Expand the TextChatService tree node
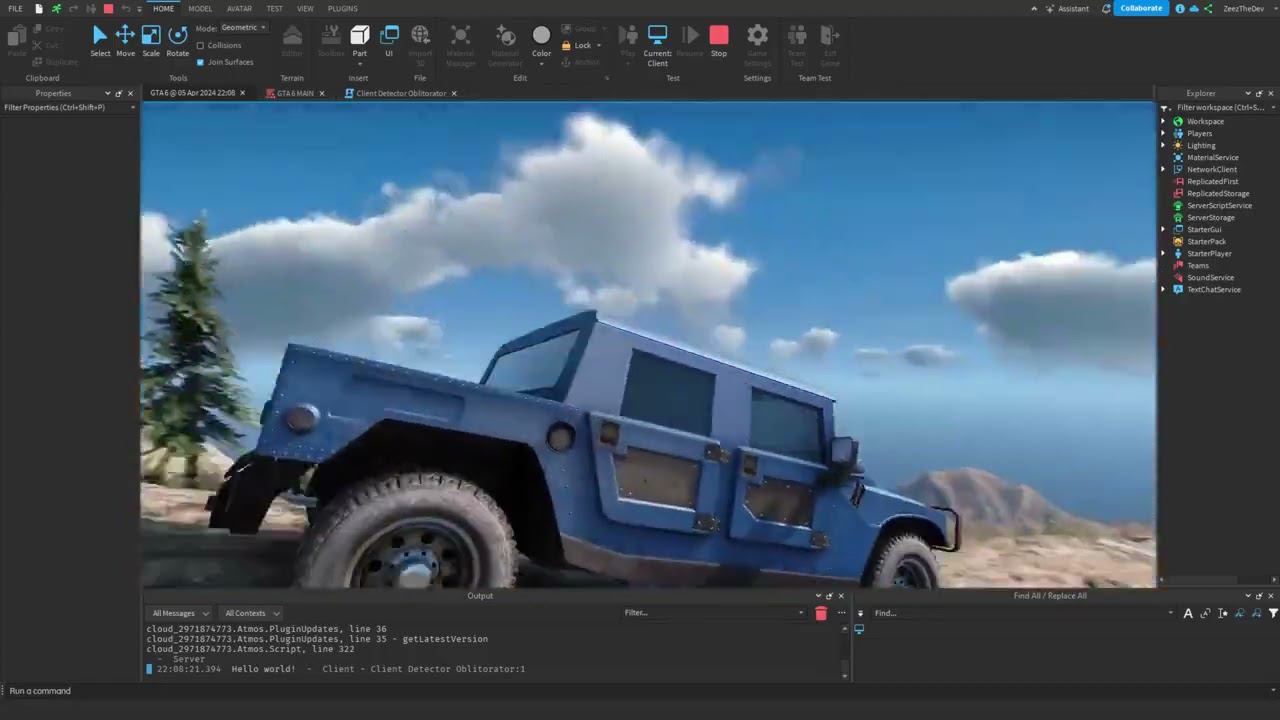Viewport: 1280px width, 720px height. pyautogui.click(x=1163, y=289)
